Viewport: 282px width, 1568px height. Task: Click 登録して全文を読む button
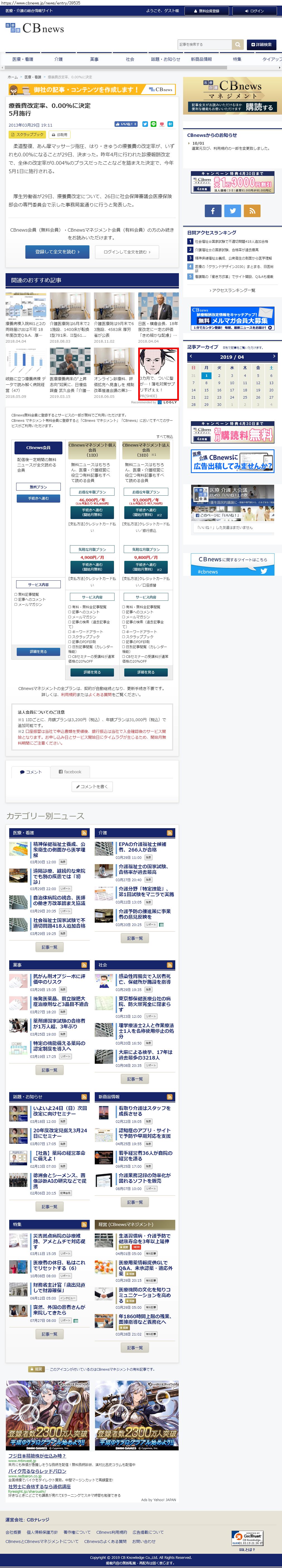pos(57,251)
